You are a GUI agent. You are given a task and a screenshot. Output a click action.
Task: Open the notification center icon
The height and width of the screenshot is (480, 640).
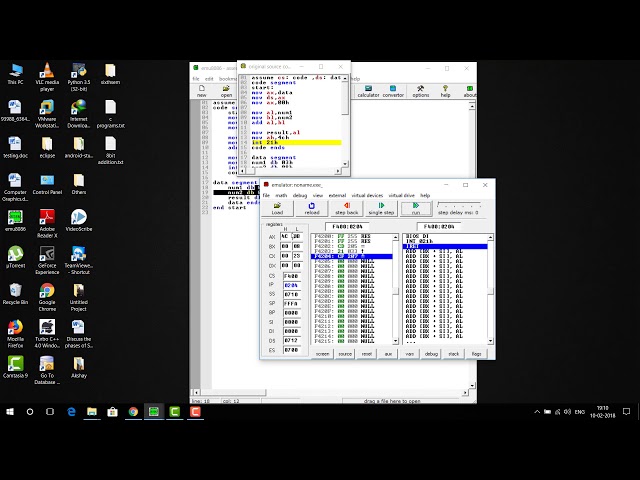(627, 412)
